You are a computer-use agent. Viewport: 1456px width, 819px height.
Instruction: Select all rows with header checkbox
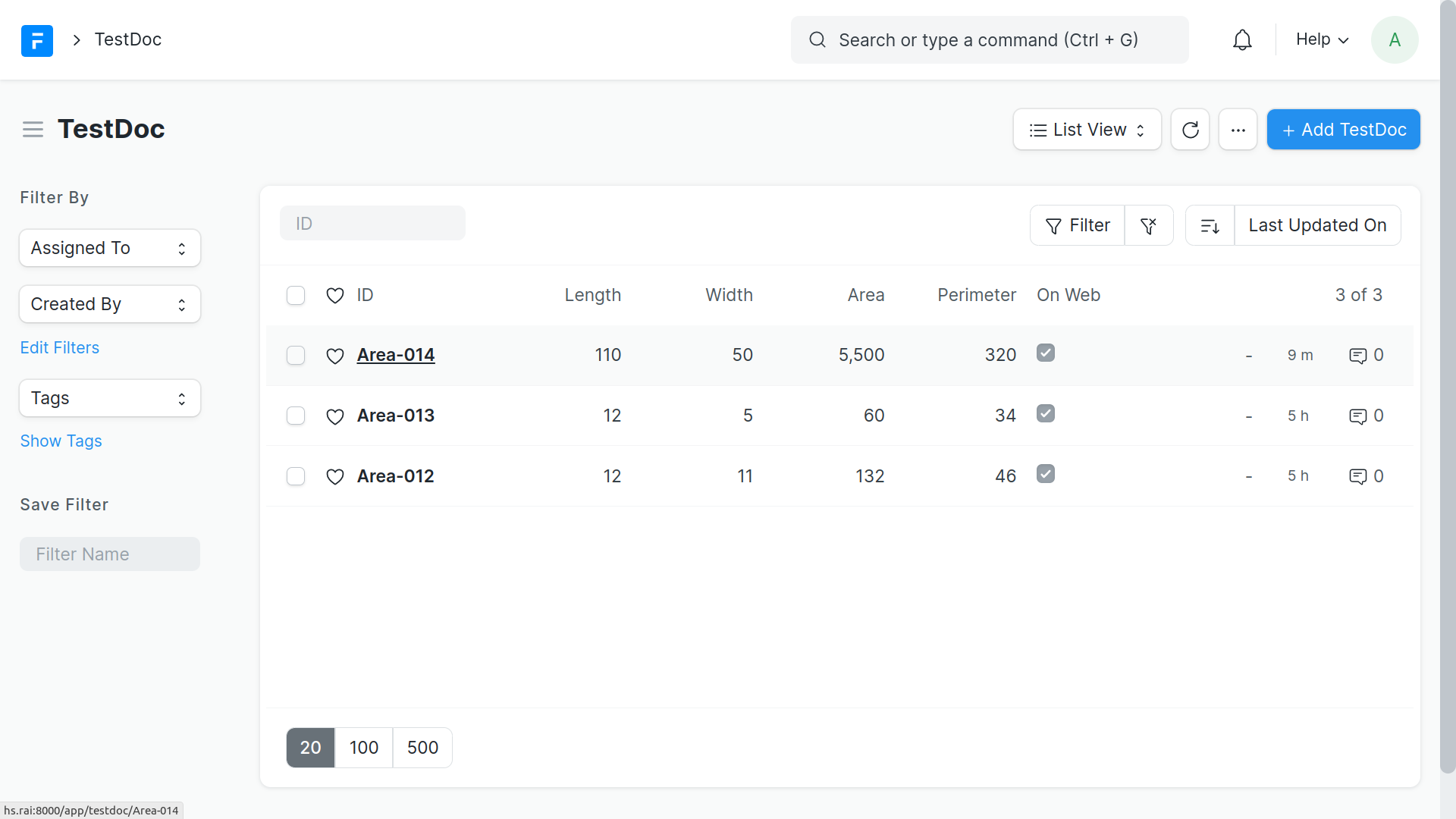click(x=296, y=295)
